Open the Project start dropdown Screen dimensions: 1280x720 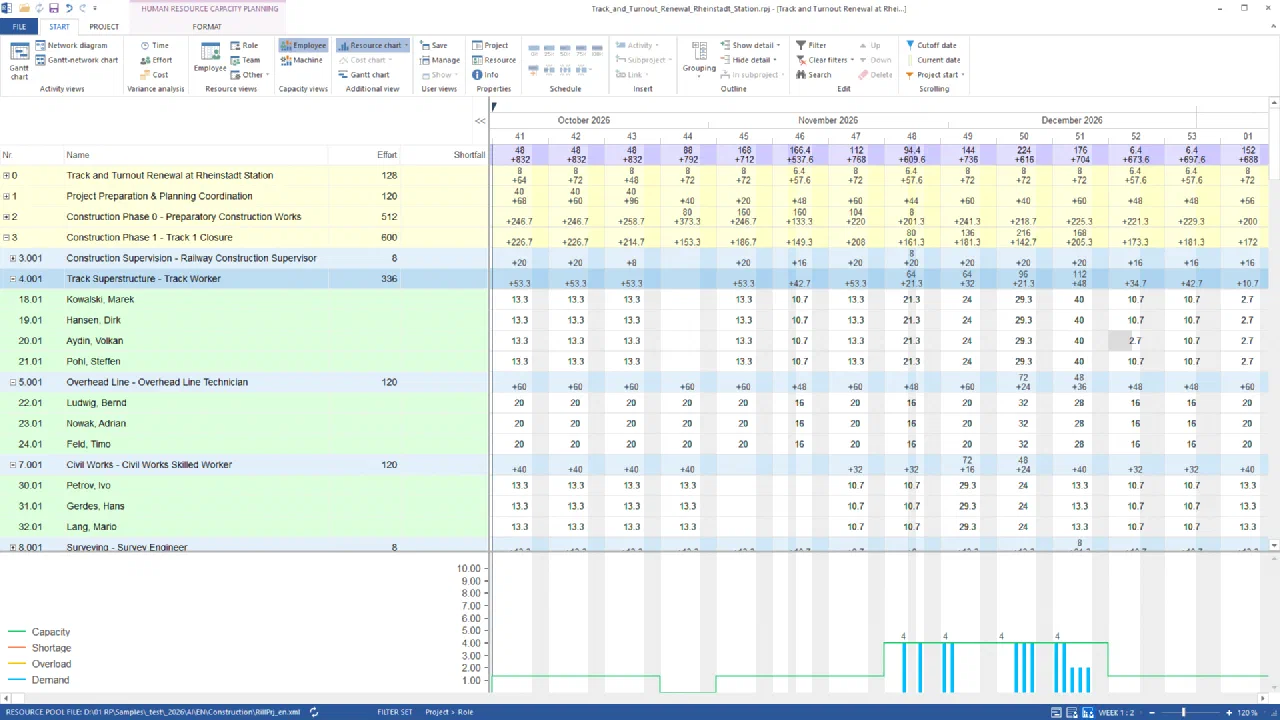coord(934,75)
